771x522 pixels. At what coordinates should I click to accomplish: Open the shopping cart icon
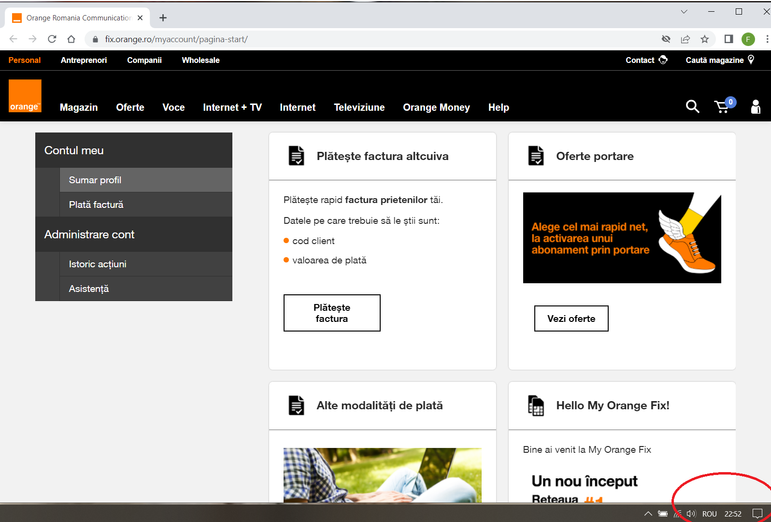pos(723,107)
